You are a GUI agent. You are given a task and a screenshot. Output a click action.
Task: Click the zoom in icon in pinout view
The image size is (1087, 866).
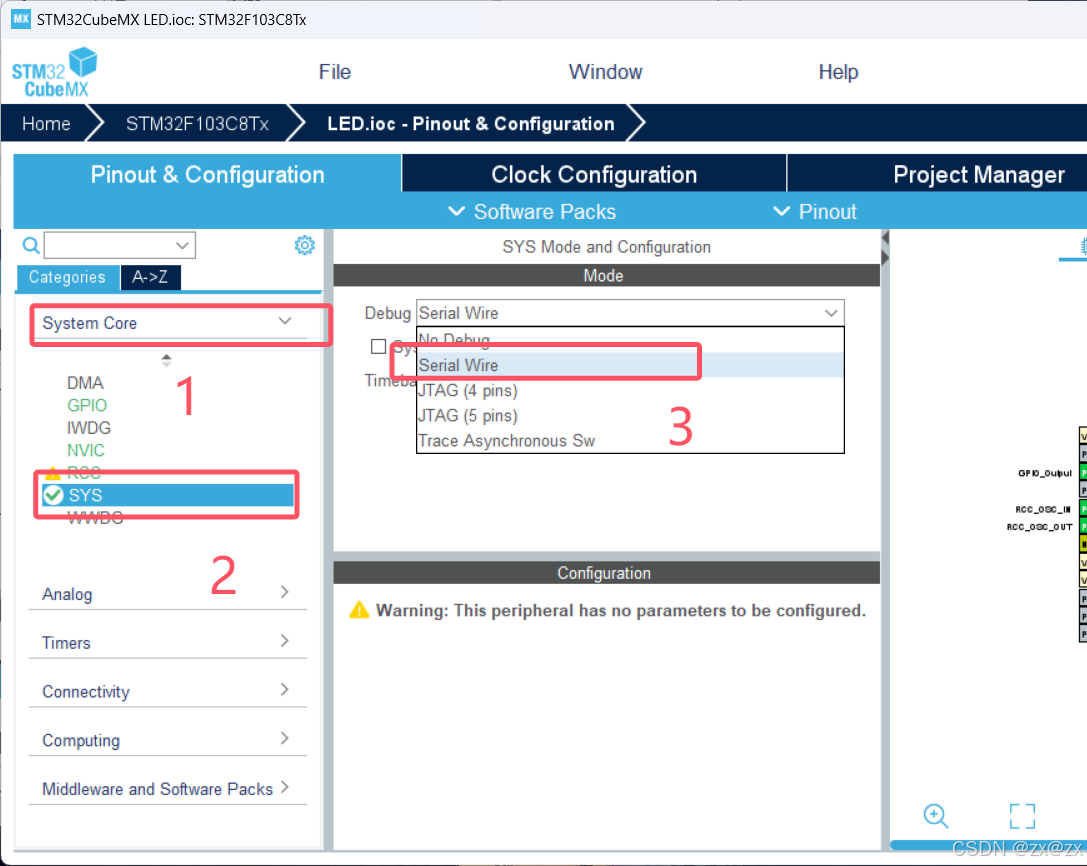pos(935,816)
